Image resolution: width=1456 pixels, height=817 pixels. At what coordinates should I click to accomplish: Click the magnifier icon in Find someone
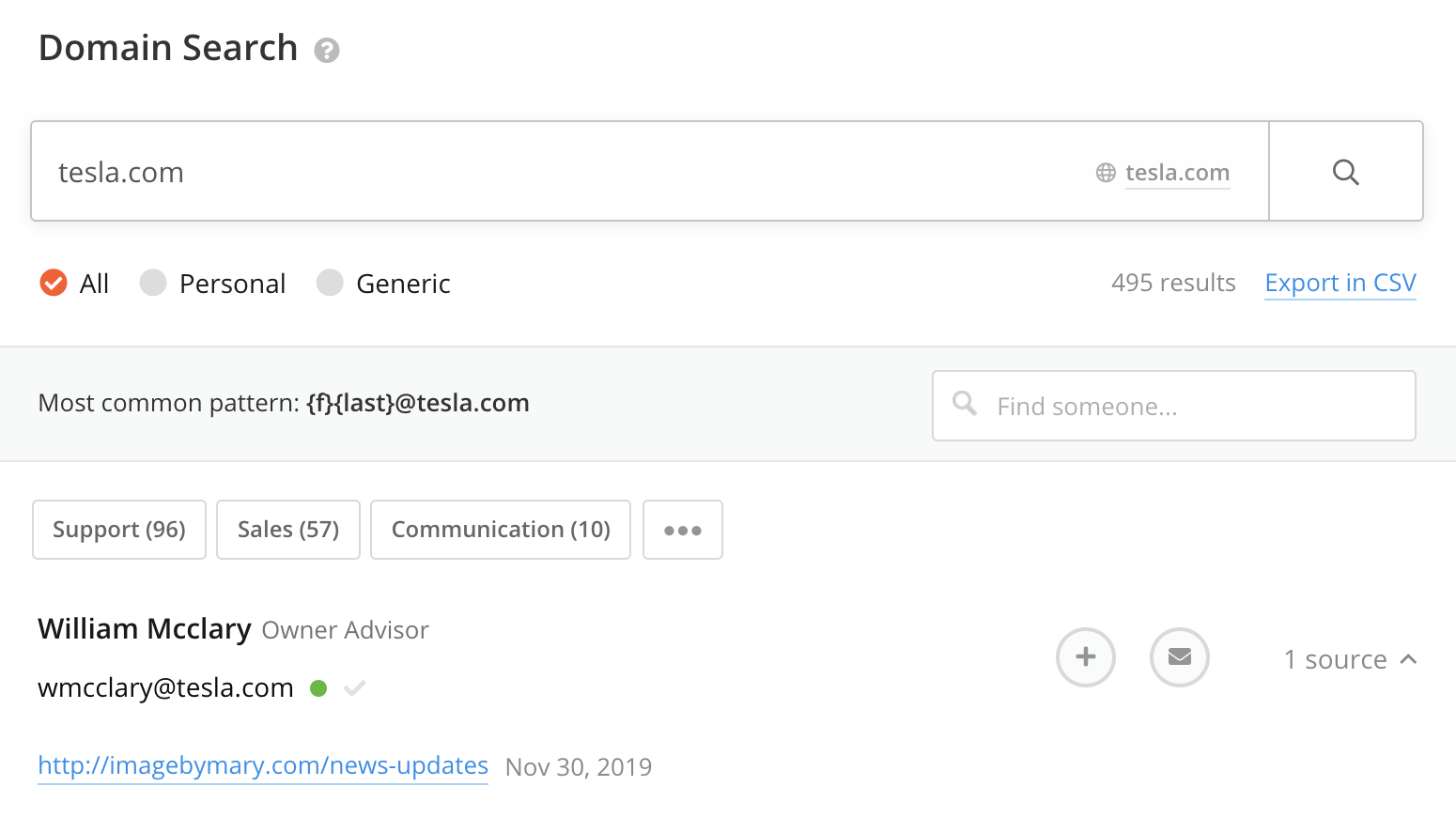965,404
